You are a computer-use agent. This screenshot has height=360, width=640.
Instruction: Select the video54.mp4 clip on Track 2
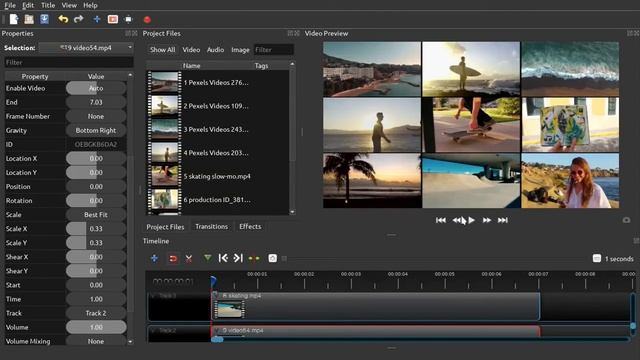[x=376, y=331]
